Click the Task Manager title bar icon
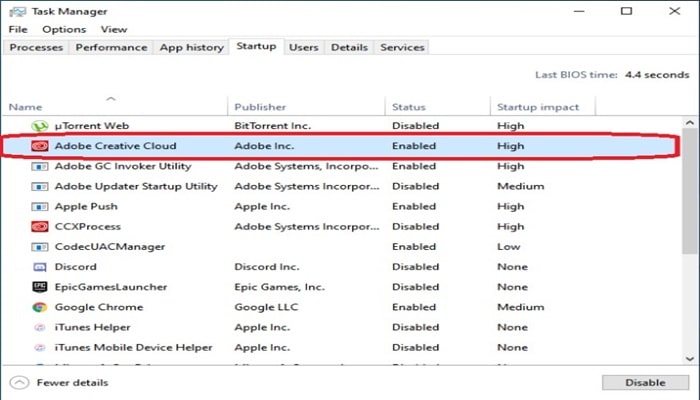Viewport: 700px width, 400px height. point(17,12)
